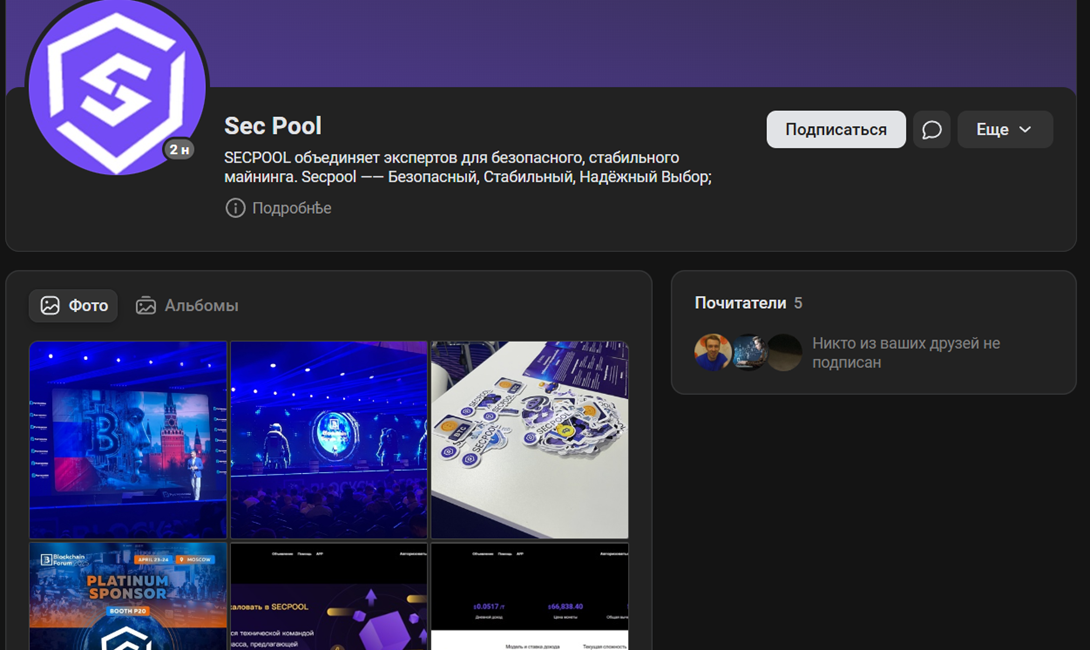Viewport: 1090px width, 650px height.
Task: Click the 2 н status badge
Action: pos(179,150)
